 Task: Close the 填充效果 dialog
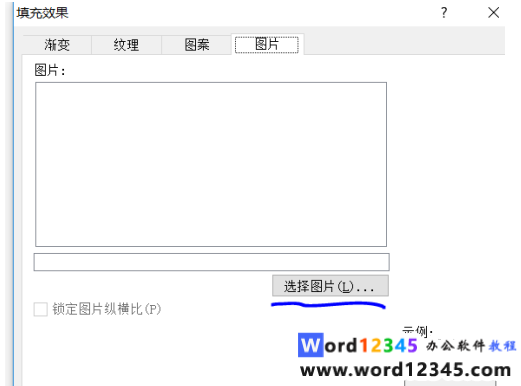pyautogui.click(x=493, y=13)
